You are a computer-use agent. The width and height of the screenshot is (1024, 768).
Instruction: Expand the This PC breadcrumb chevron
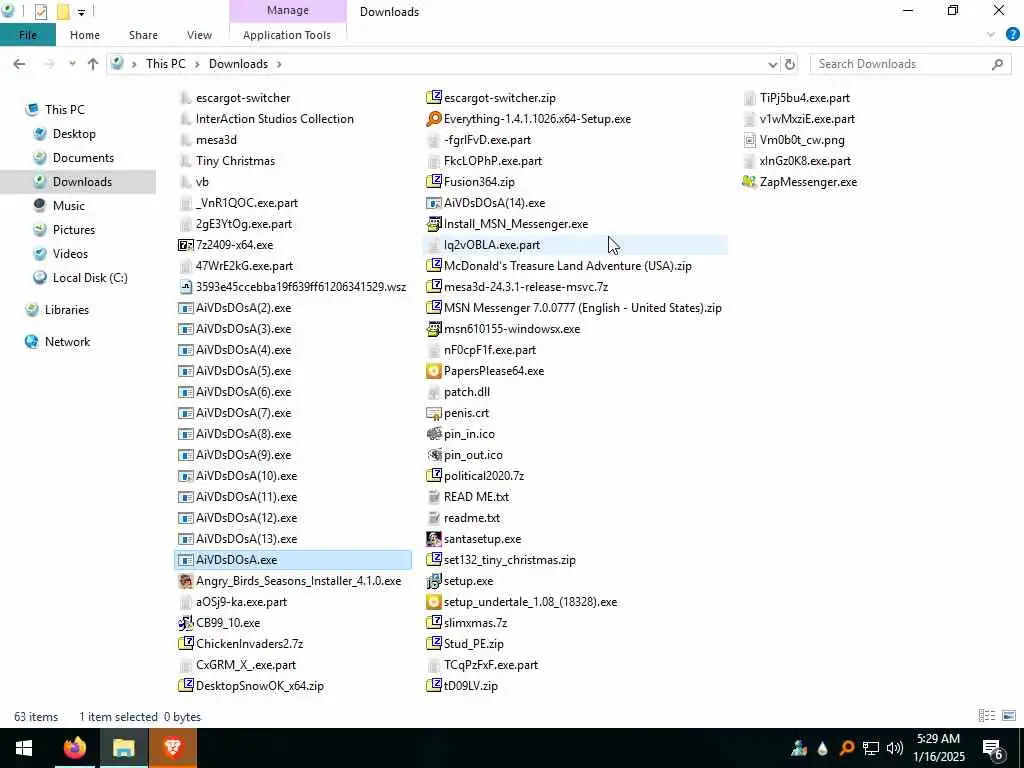[197, 64]
